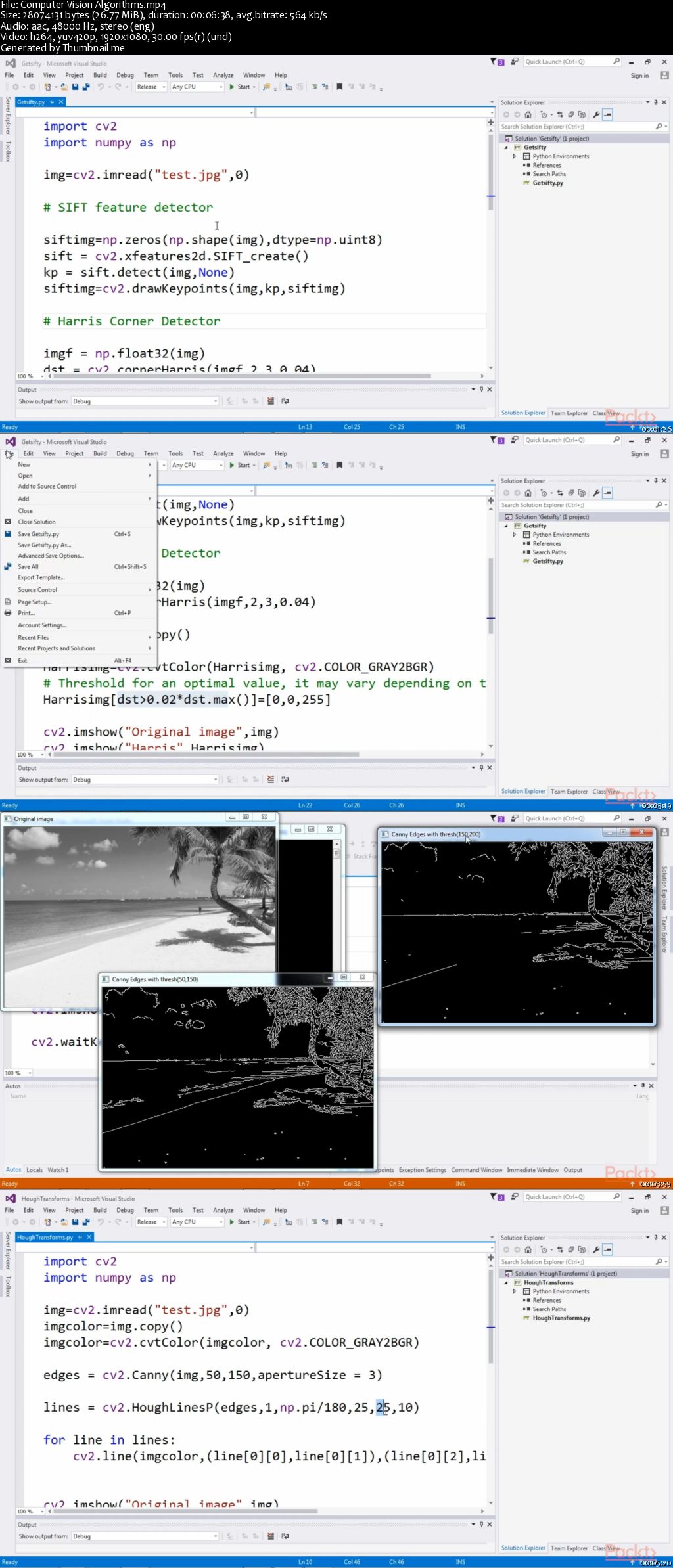Image resolution: width=673 pixels, height=1568 pixels.
Task: Select HoughTransforms.py in Solution Explorer tree
Action: [x=561, y=1318]
